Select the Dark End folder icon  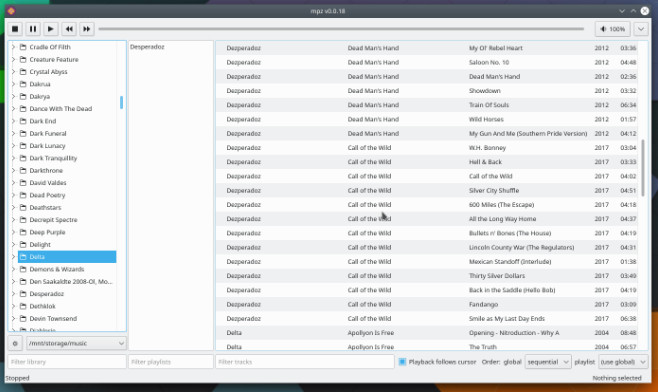pyautogui.click(x=24, y=121)
